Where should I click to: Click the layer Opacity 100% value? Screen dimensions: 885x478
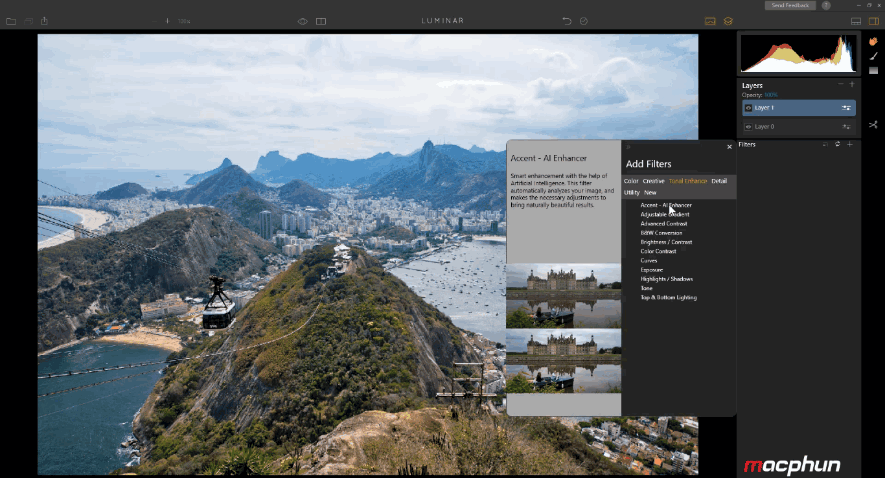point(771,95)
